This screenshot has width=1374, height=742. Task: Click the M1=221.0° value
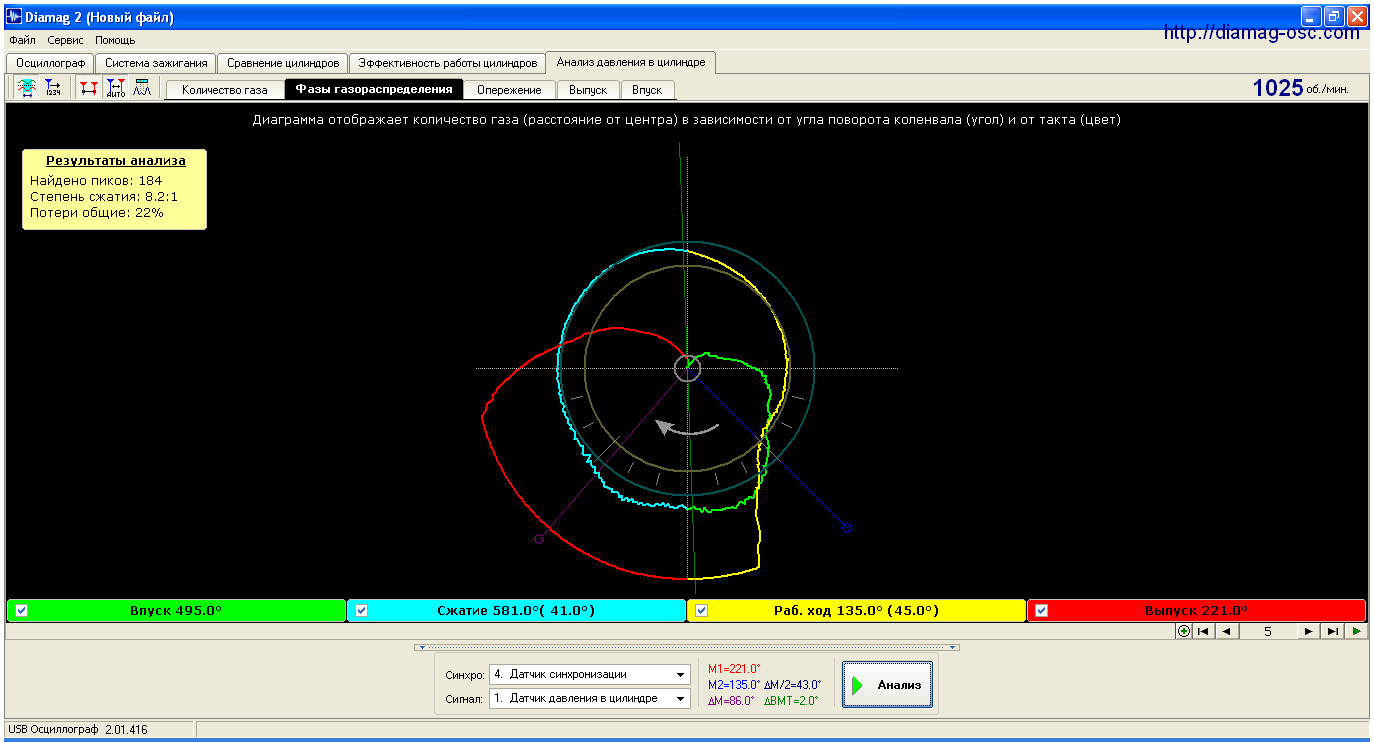point(734,669)
